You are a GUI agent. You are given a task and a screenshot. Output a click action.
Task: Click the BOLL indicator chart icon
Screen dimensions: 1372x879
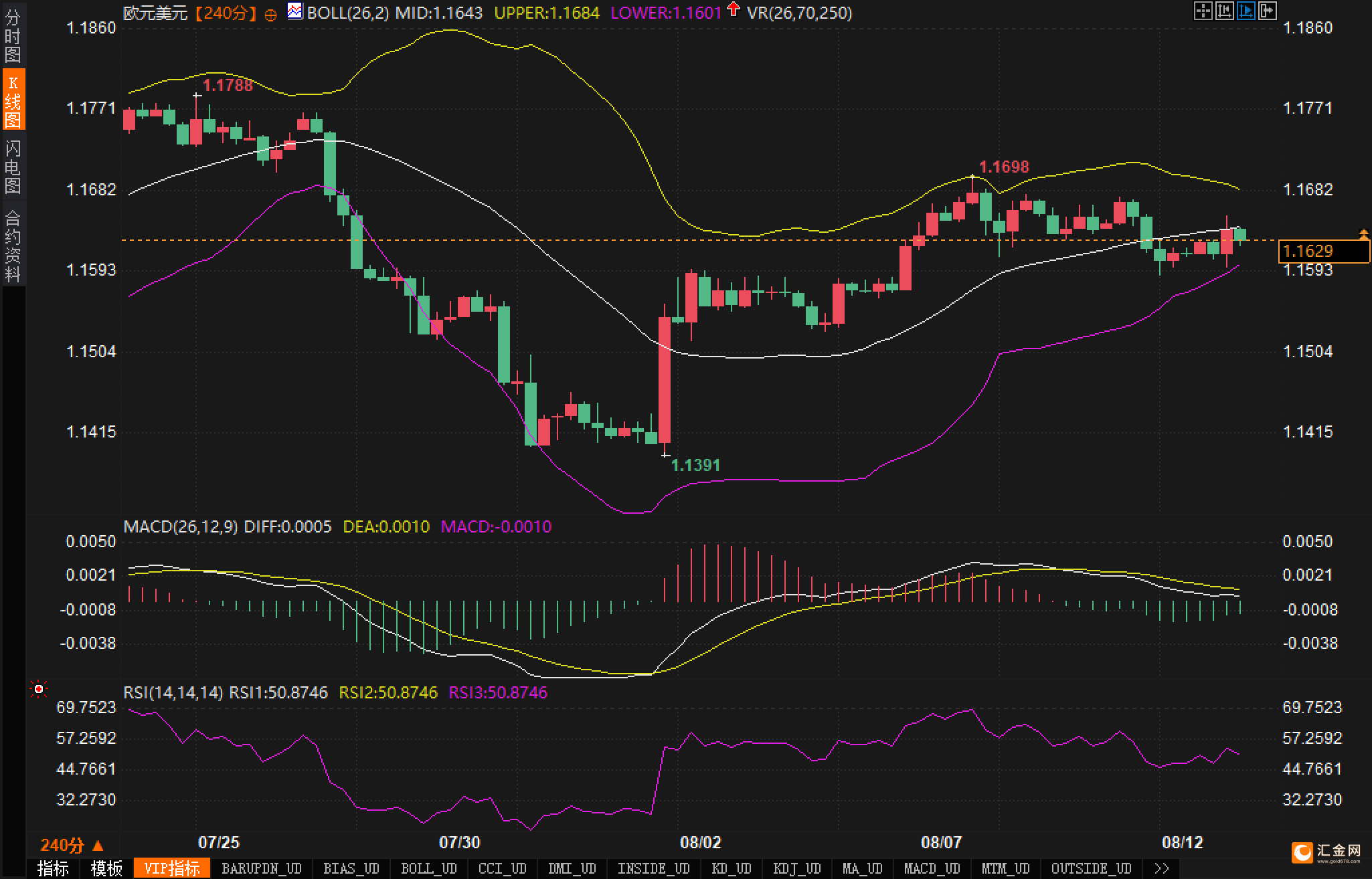[x=294, y=11]
